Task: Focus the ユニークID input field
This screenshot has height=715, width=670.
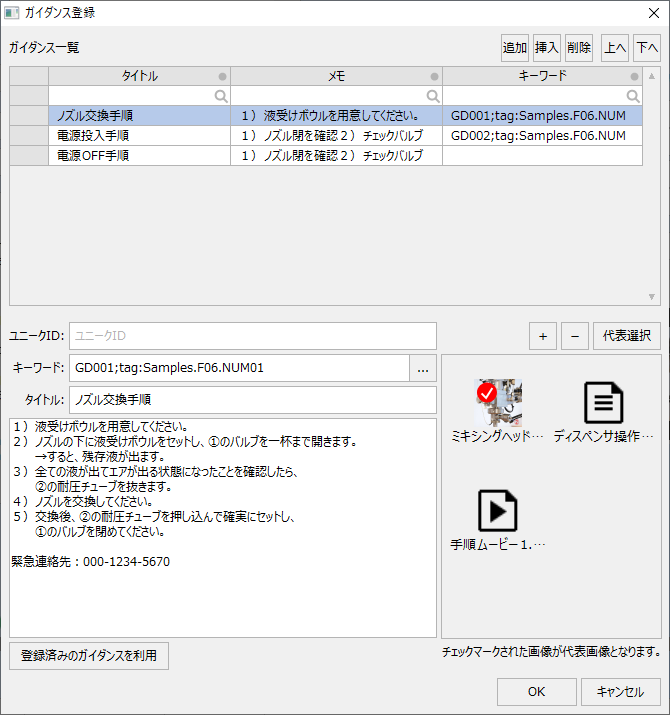Action: [253, 336]
